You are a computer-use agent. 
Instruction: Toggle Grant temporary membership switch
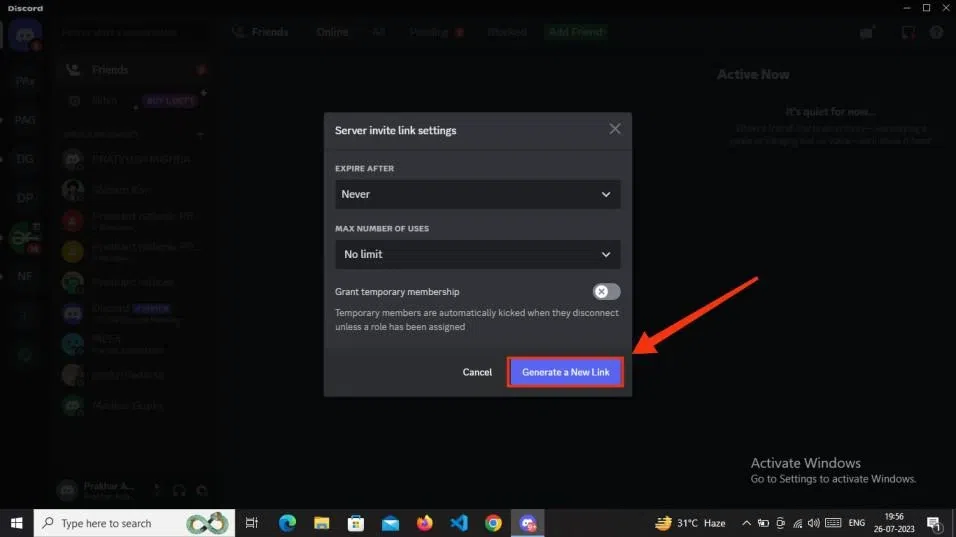pos(606,291)
